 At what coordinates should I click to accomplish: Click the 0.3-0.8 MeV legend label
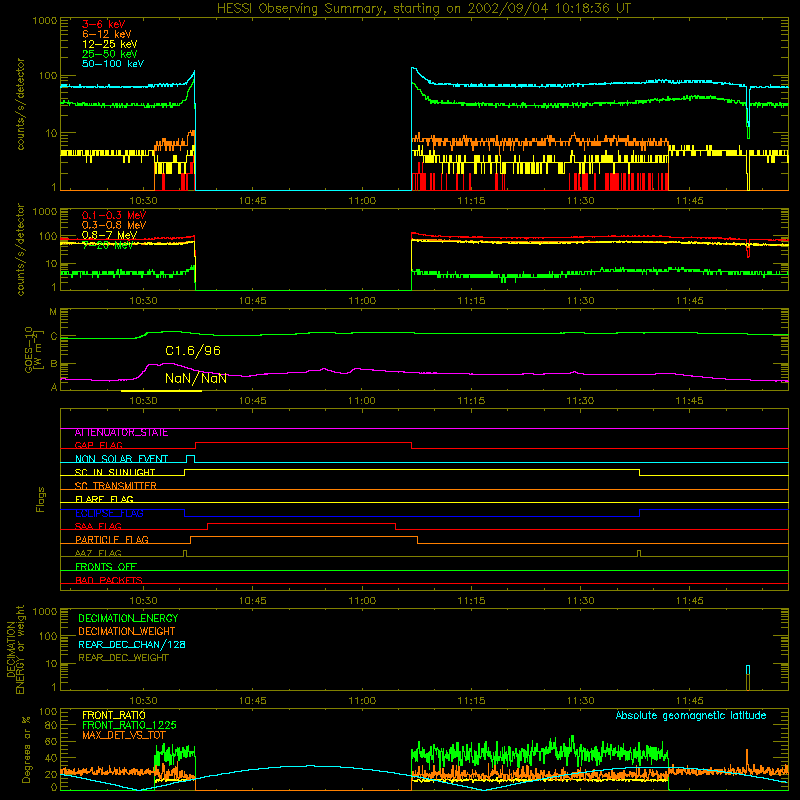(114, 225)
